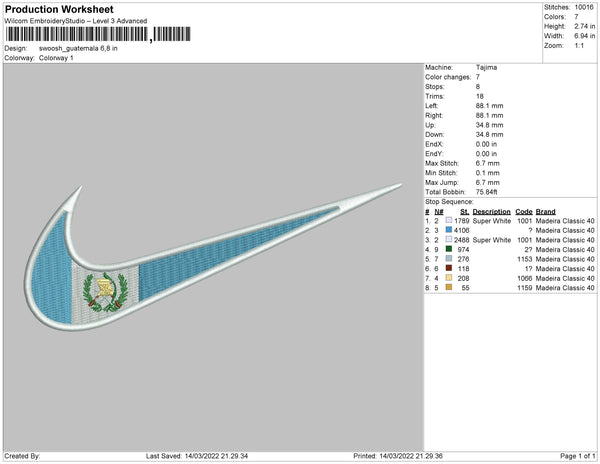Click 'Super White' in stop row 1
Image resolution: width=600 pixels, height=464 pixels.
(492, 221)
